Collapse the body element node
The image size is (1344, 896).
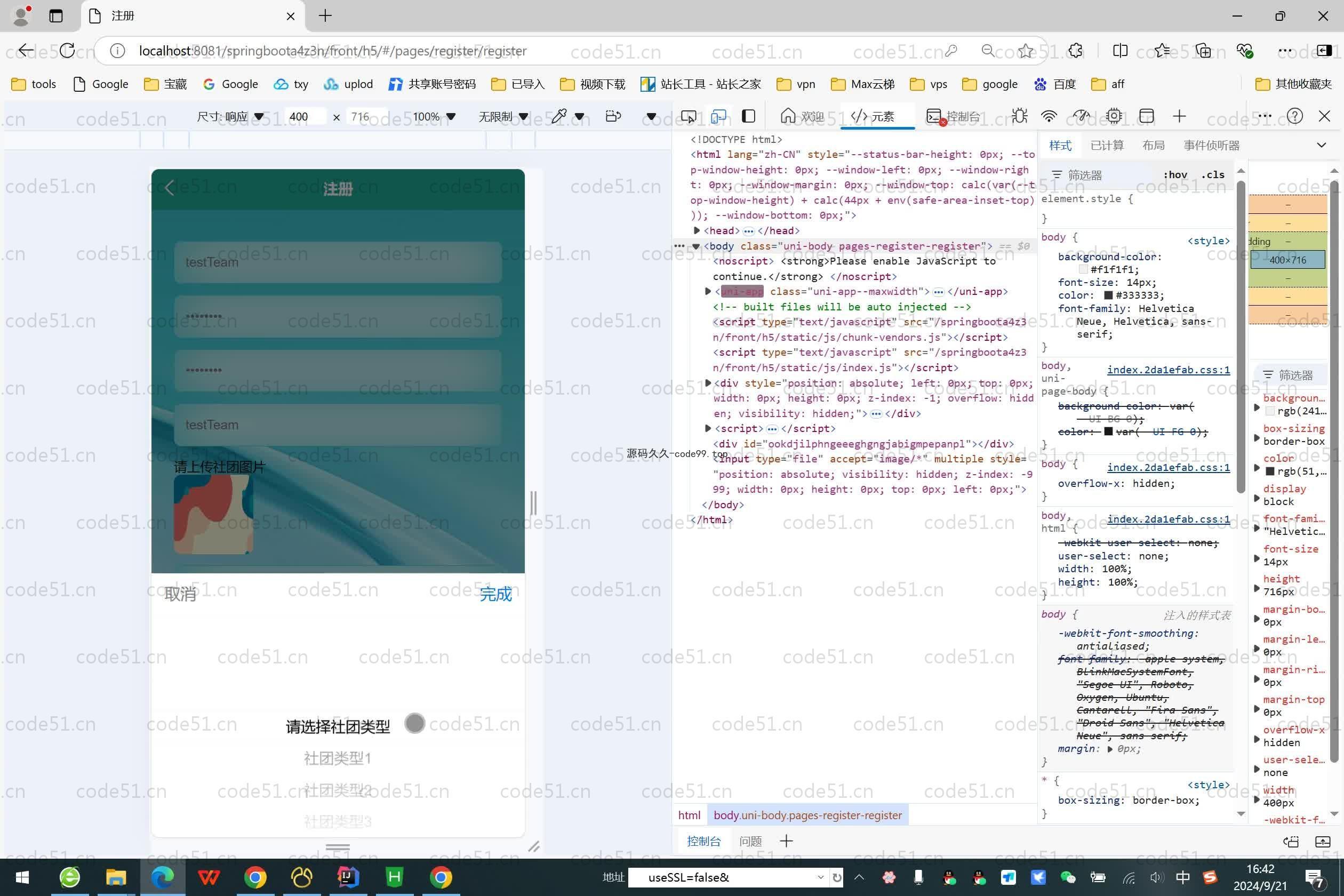point(696,246)
